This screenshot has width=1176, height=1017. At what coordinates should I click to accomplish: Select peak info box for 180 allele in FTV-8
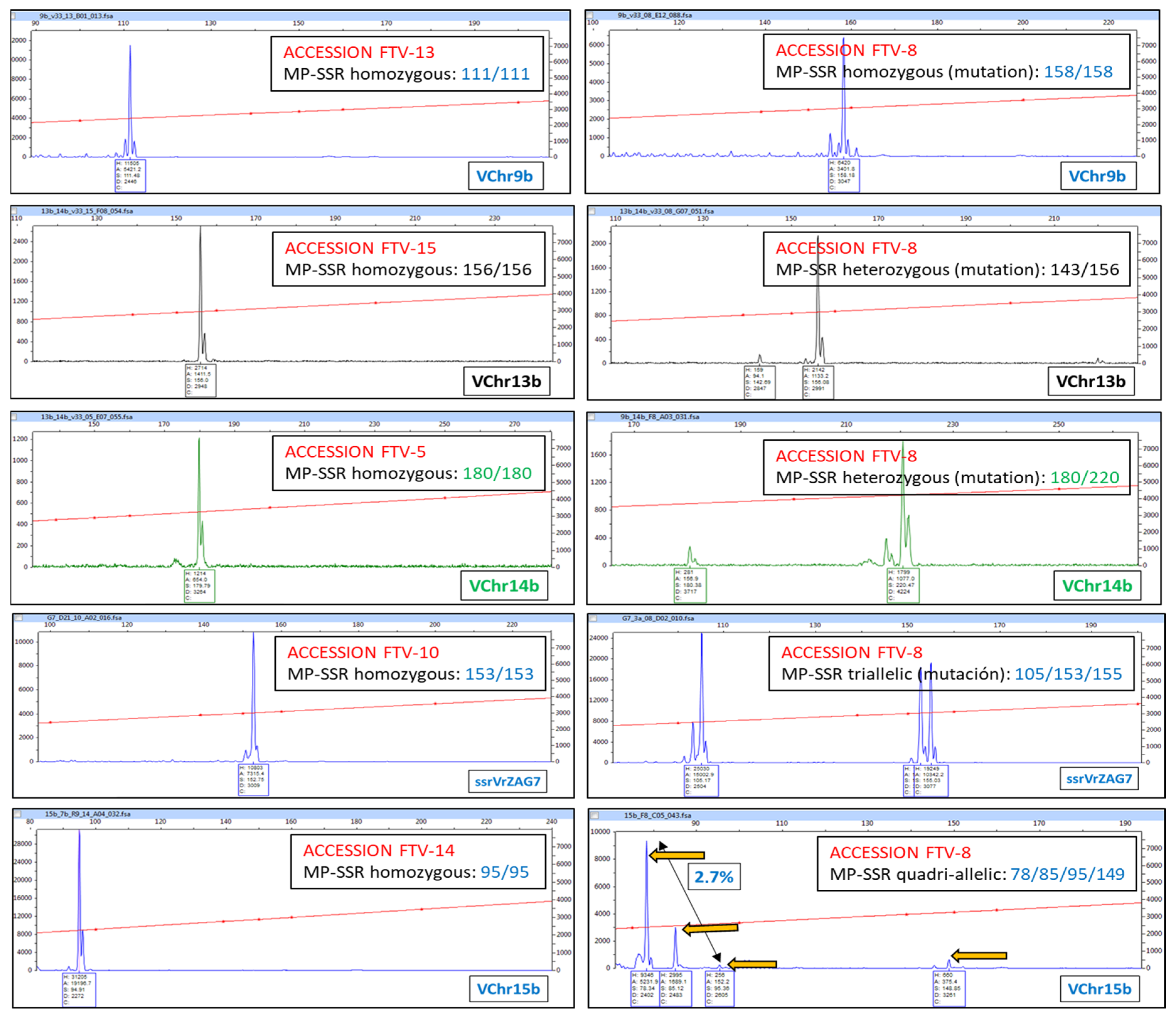point(690,585)
